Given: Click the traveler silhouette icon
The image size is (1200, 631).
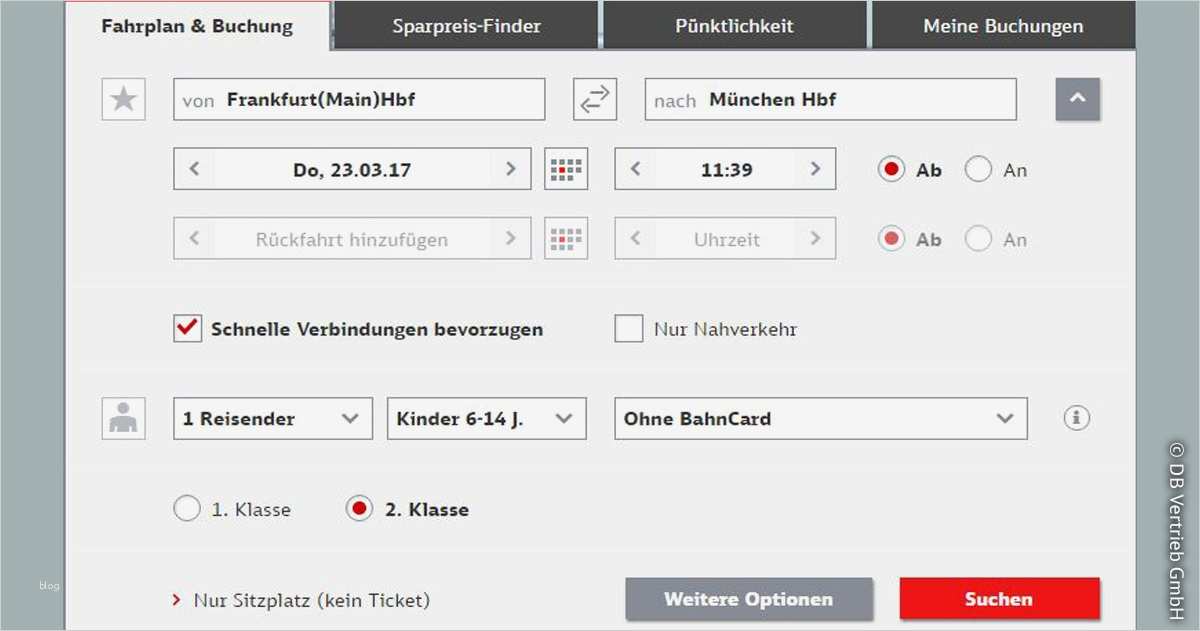Looking at the screenshot, I should click(124, 418).
